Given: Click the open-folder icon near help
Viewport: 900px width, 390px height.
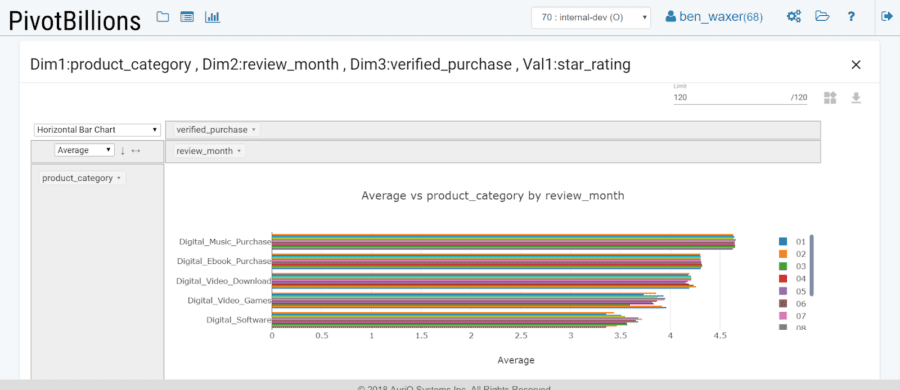Looking at the screenshot, I should pos(823,17).
